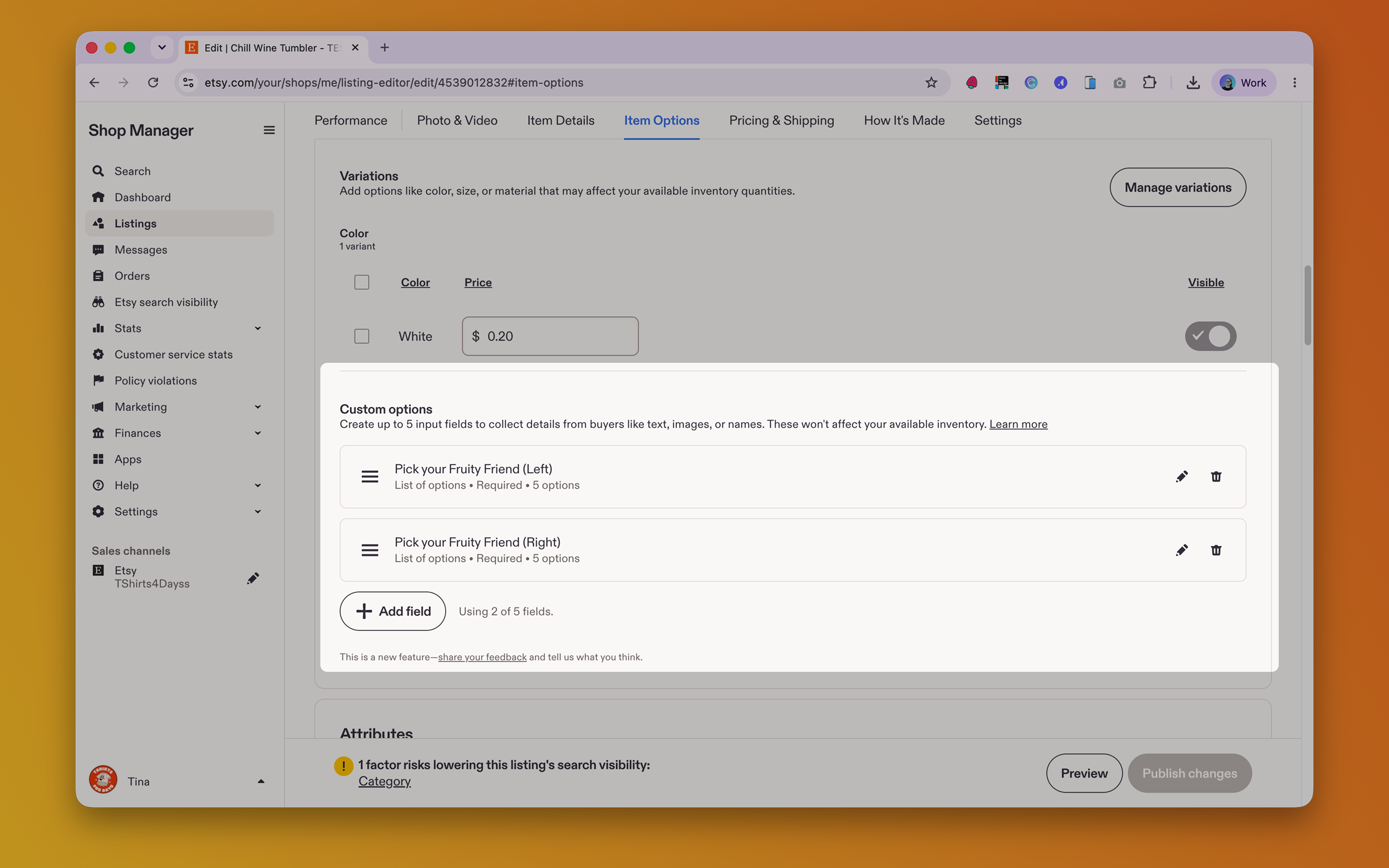Edit the Fruity Friend (Right) field

pyautogui.click(x=1181, y=550)
